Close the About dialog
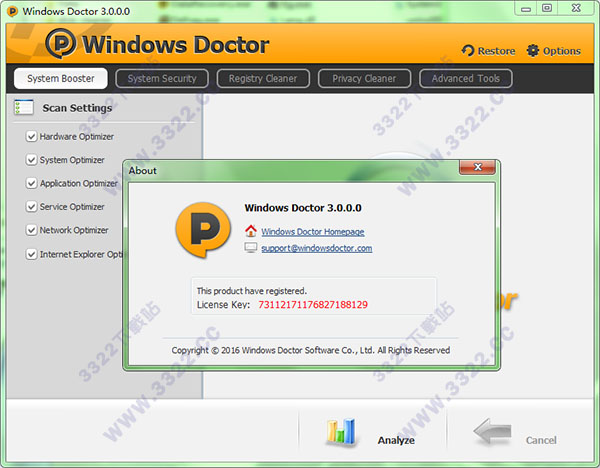600x468 pixels. [478, 167]
